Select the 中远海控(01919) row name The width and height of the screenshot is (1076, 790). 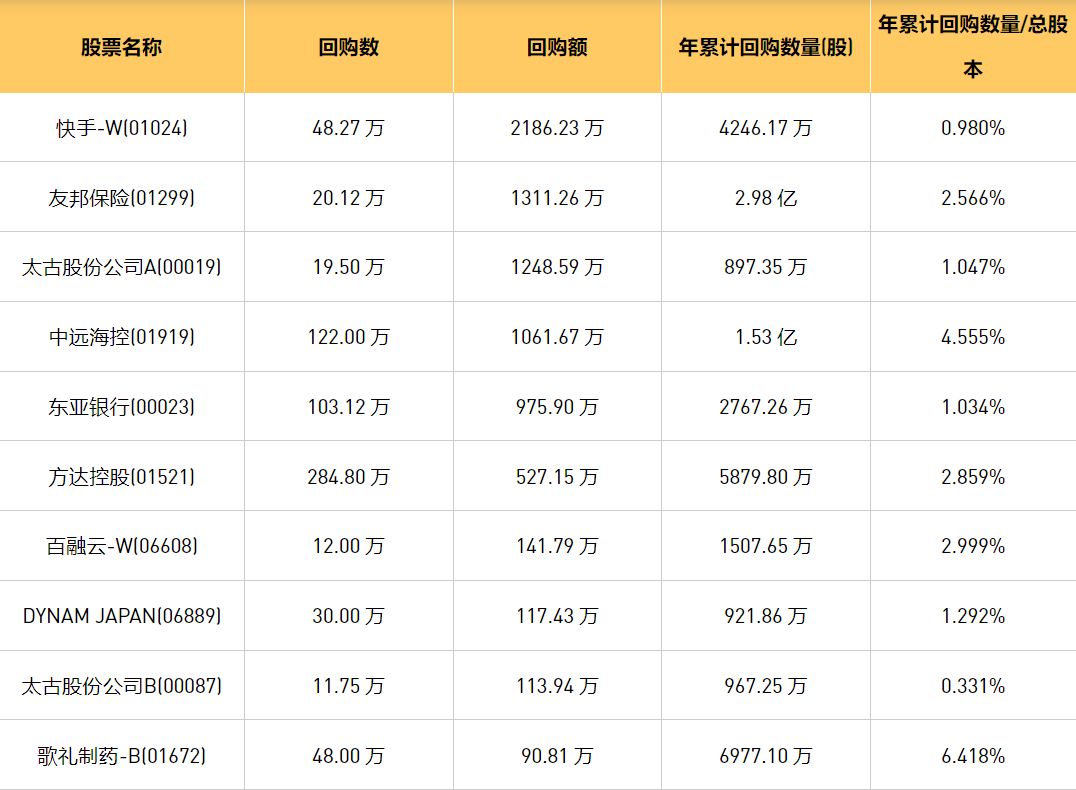pos(122,337)
